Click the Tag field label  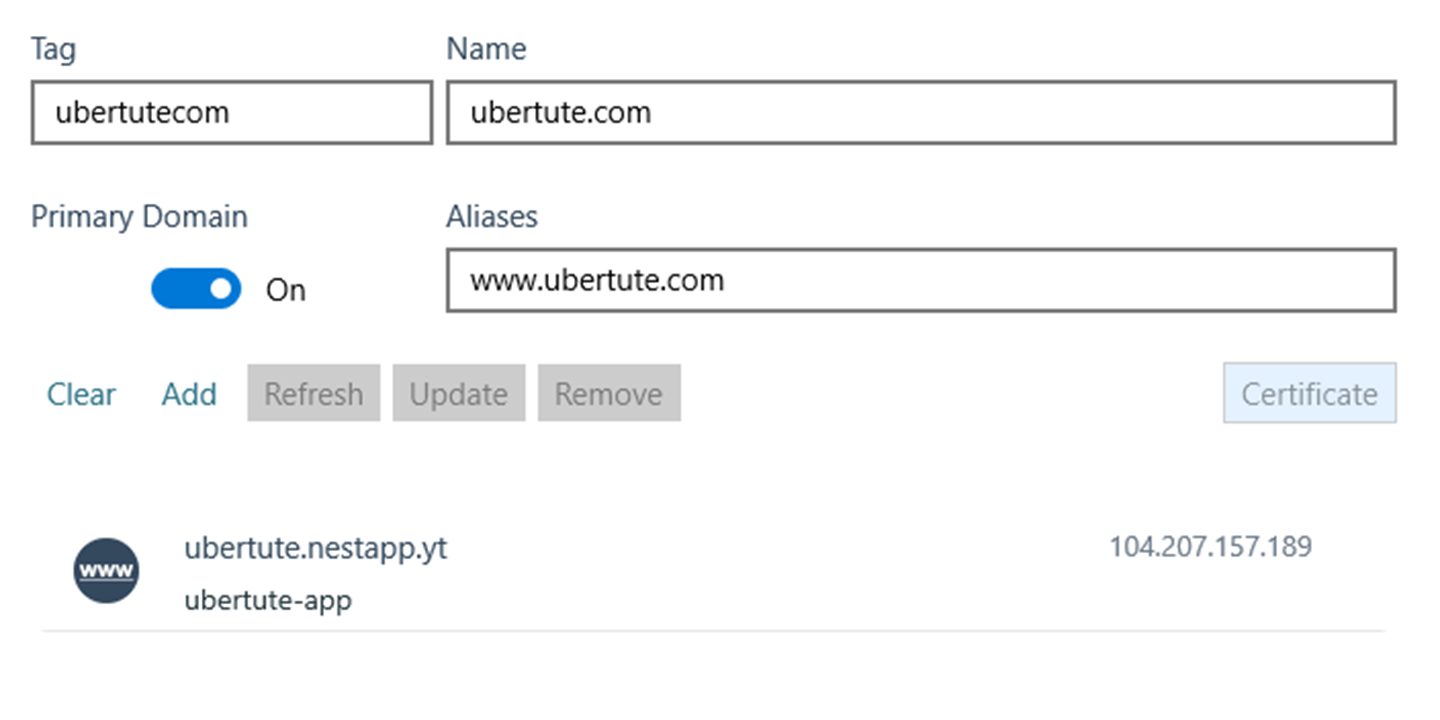click(53, 49)
